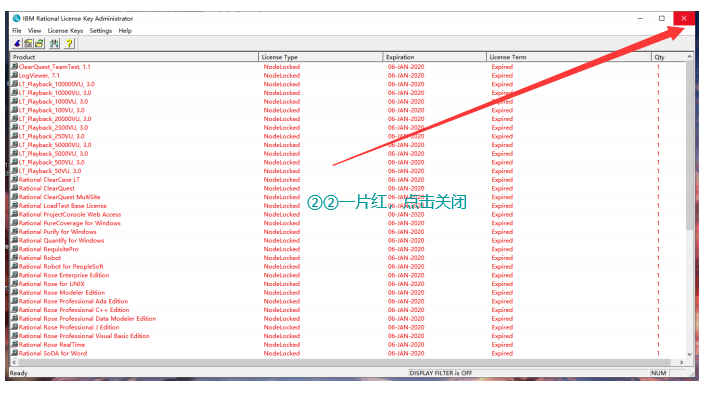Screen dimensions: 706x398
Task: Sort by the Expiration column header
Action: (x=434, y=57)
